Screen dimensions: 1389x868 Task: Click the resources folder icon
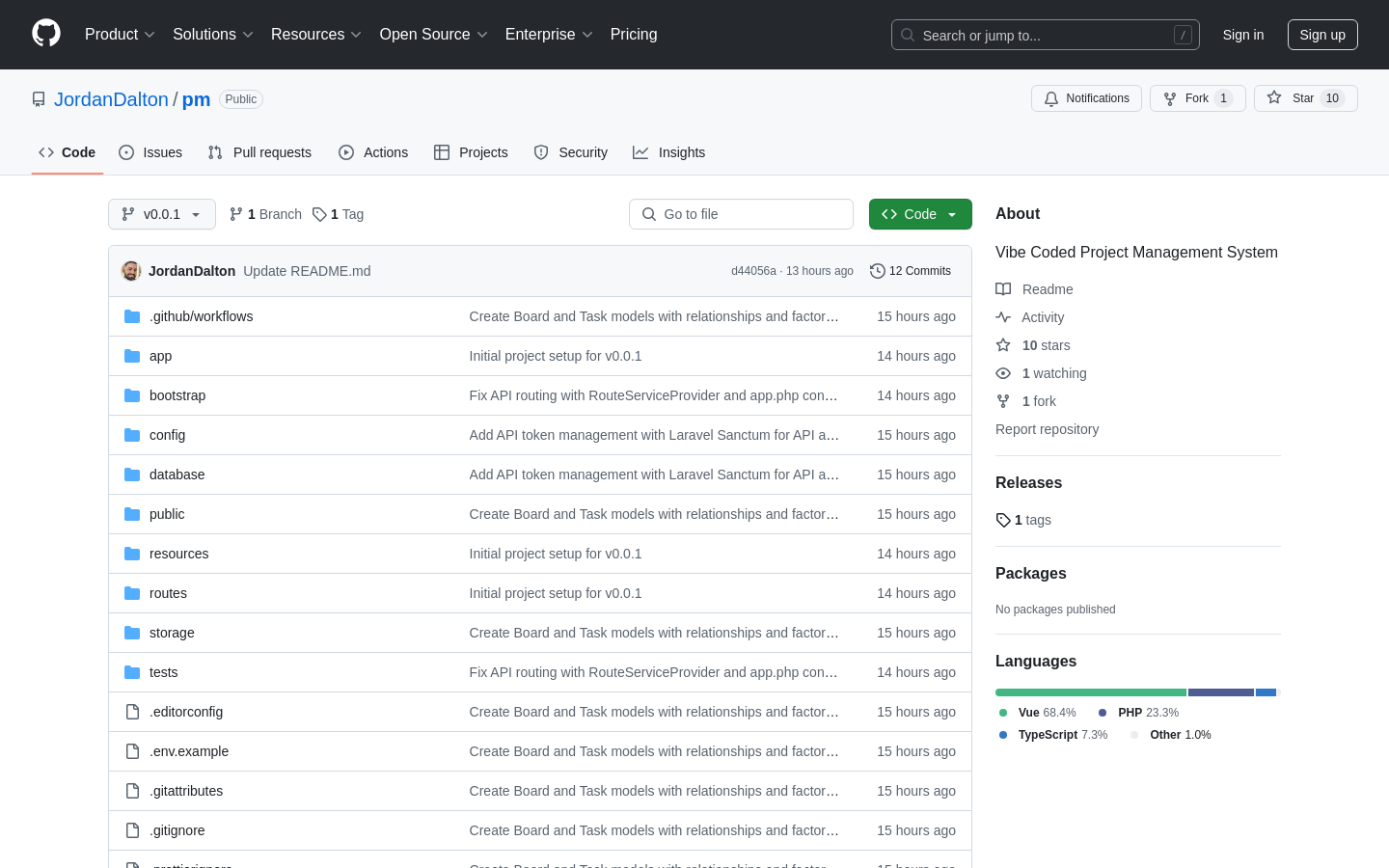tap(132, 554)
